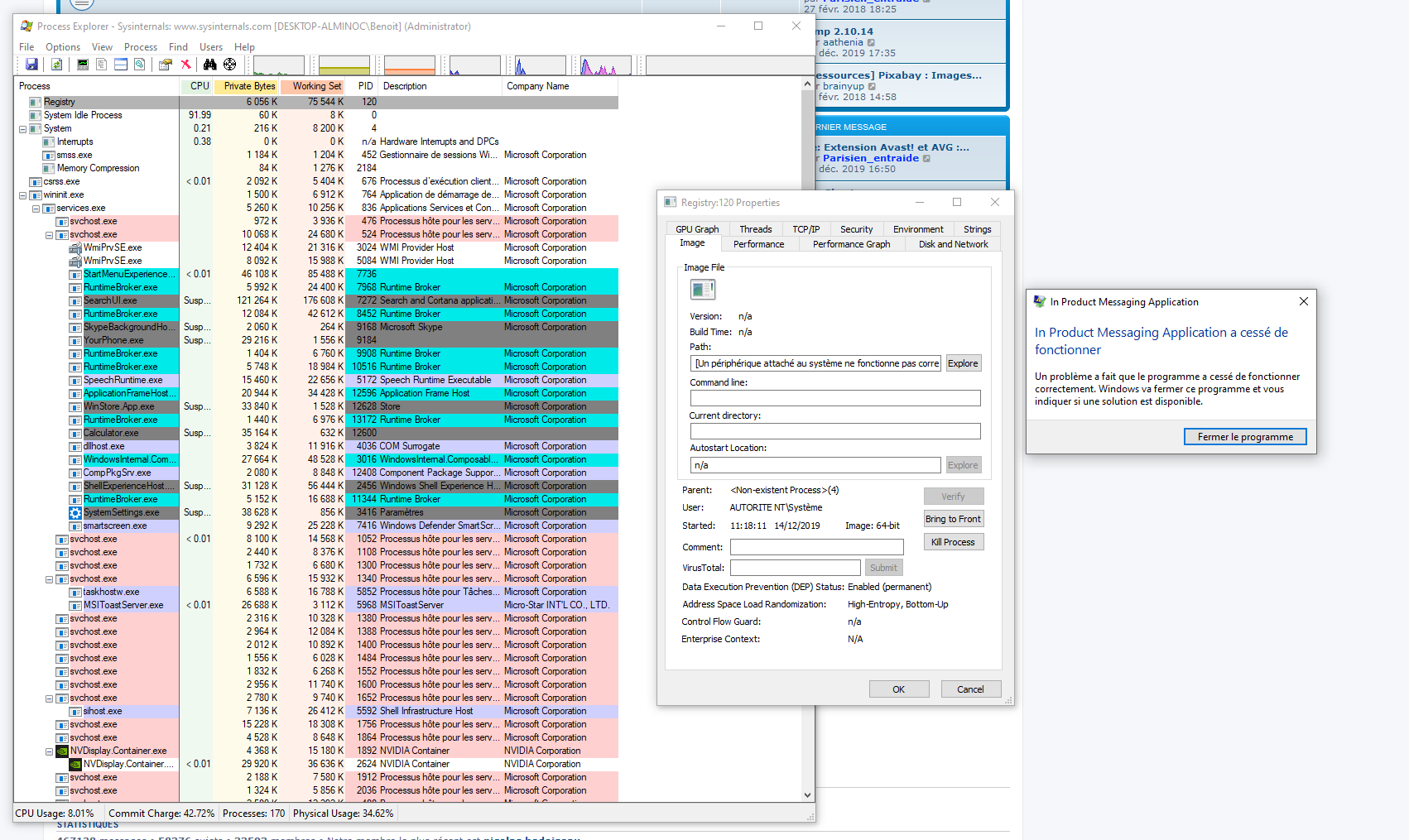This screenshot has height=840, width=1409.
Task: Click Explore button next to Path field
Action: tap(963, 363)
